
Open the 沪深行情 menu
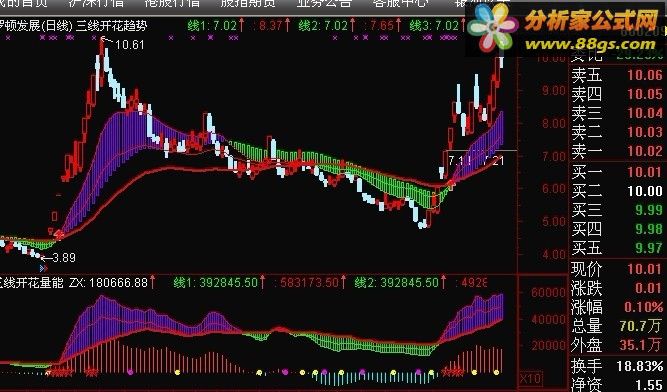[x=96, y=3]
